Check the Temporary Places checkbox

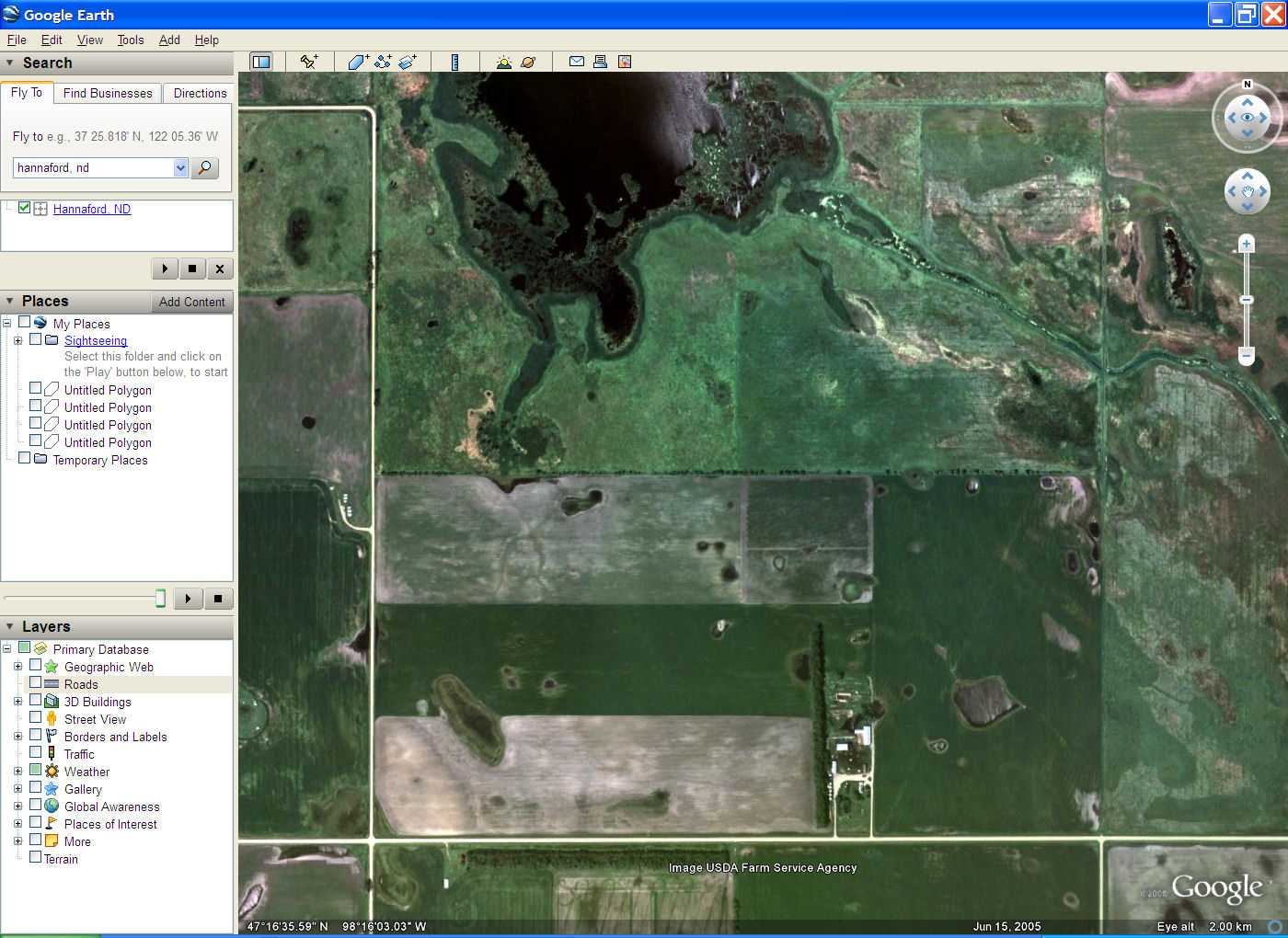pyautogui.click(x=25, y=458)
